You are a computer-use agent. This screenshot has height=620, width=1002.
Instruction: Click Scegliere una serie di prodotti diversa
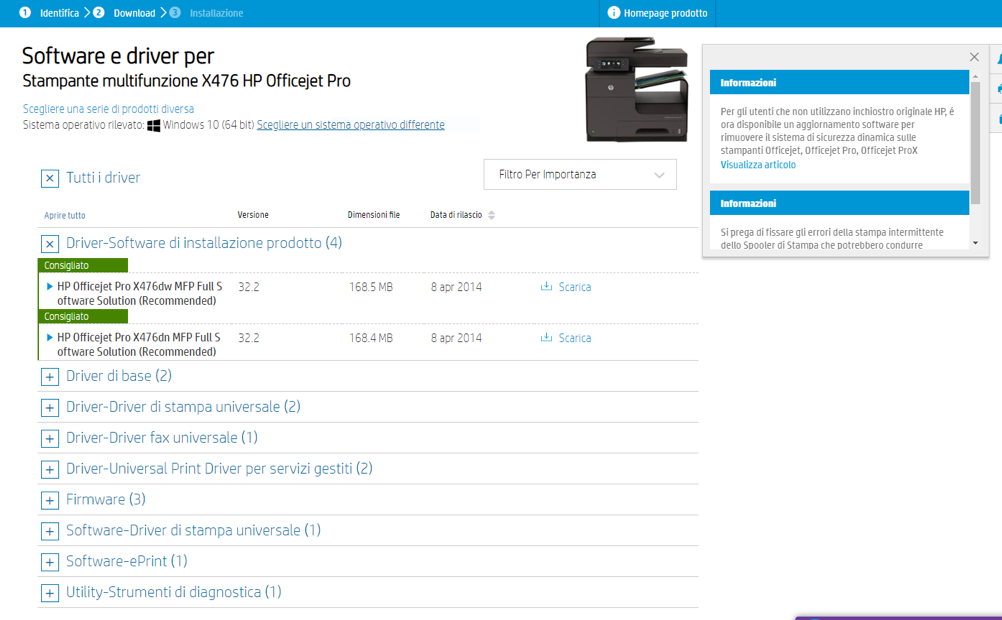[x=108, y=109]
